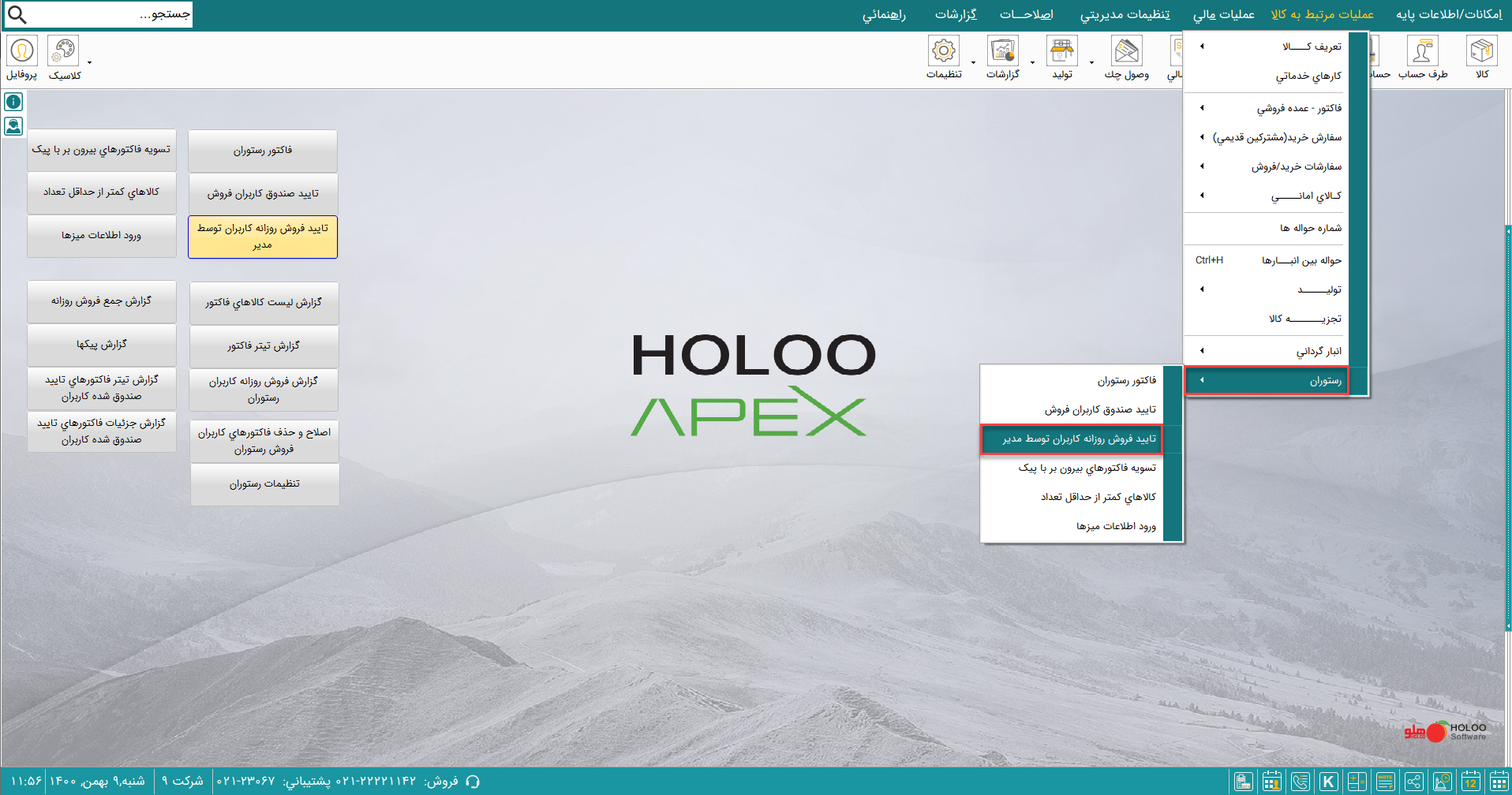Select شماره حواله ها menu entry
Screen dimensions: 1512x795
pyautogui.click(x=1267, y=228)
